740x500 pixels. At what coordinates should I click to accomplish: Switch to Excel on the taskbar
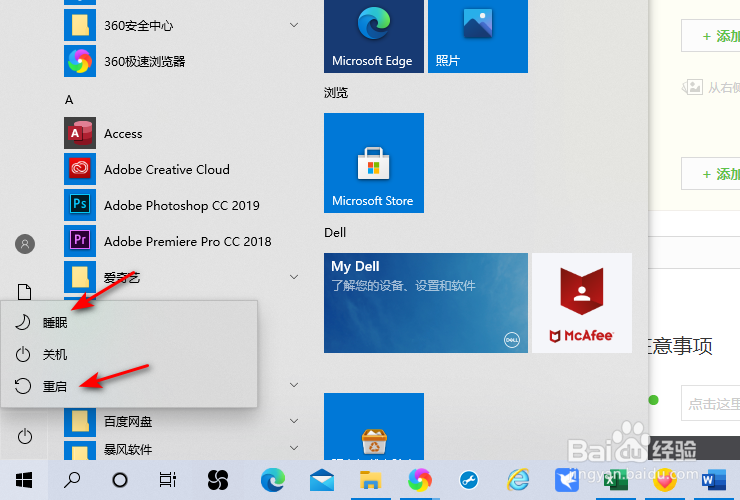(x=616, y=481)
